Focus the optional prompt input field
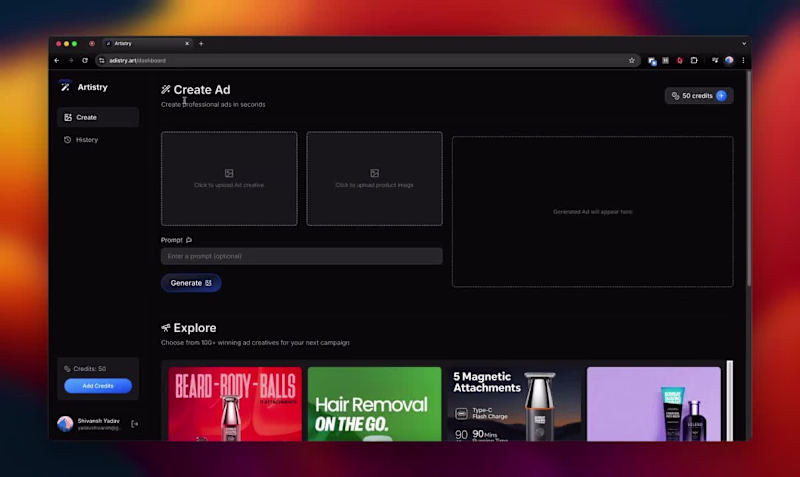This screenshot has width=800, height=477. 302,256
